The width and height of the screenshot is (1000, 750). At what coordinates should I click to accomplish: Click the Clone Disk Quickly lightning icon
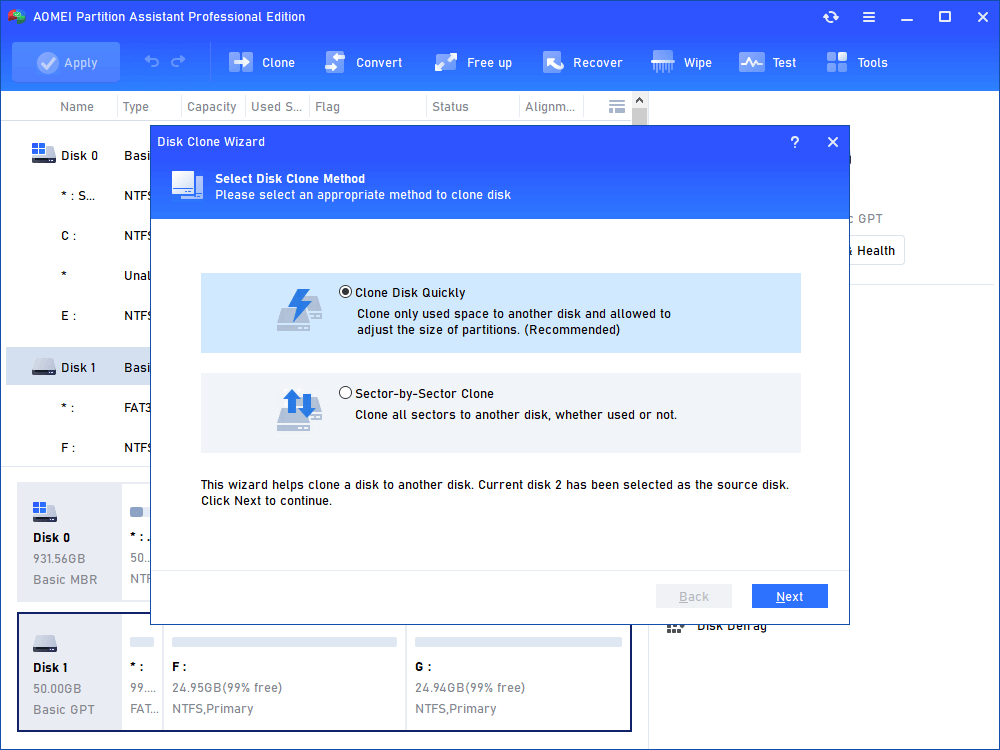click(x=300, y=310)
